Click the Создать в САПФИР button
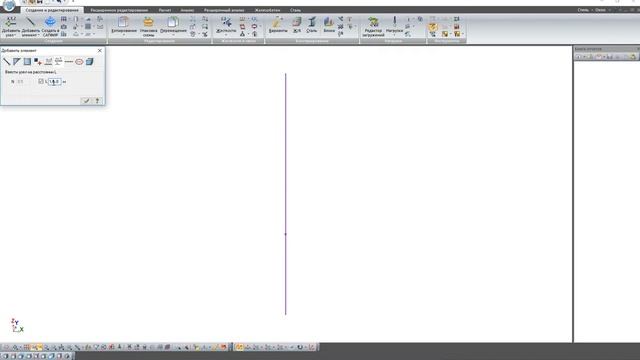Screen dimensions: 640x360 coord(50,27)
